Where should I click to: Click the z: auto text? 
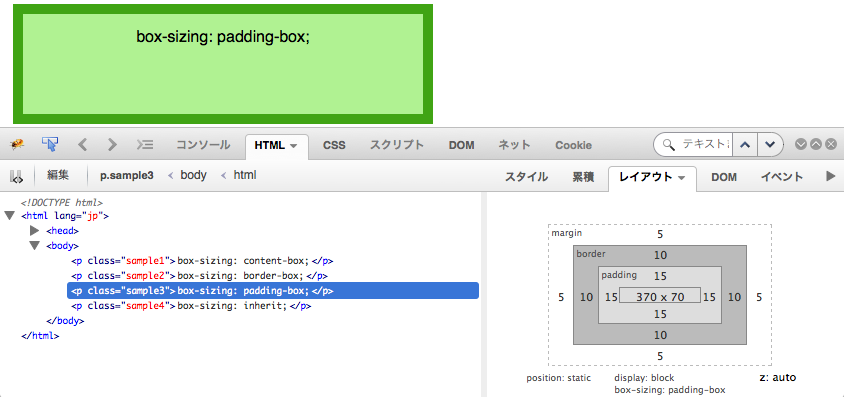pos(777,378)
